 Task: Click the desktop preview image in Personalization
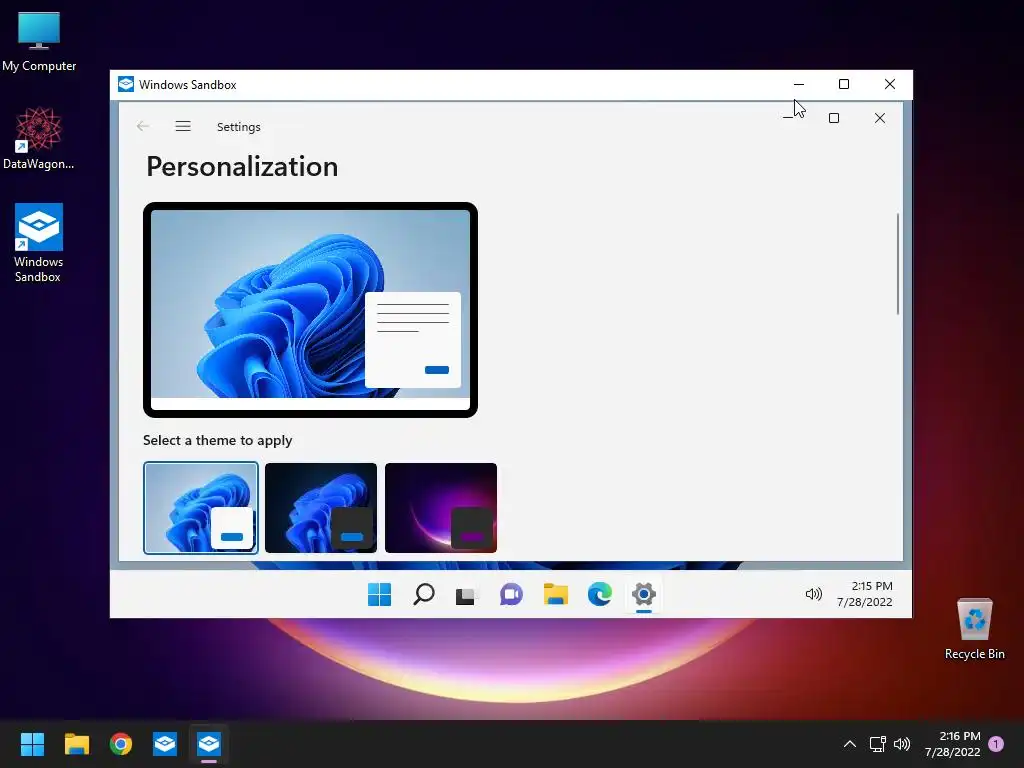tap(310, 310)
